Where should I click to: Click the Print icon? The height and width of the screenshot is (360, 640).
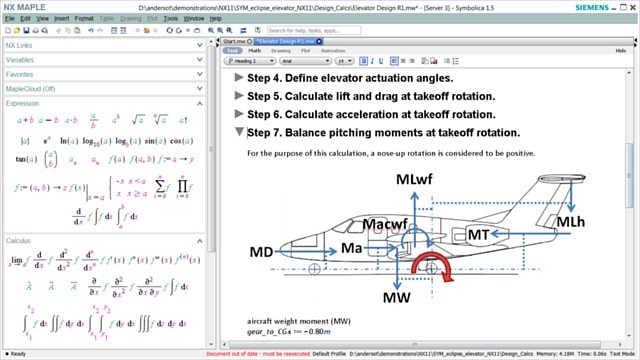[36, 31]
